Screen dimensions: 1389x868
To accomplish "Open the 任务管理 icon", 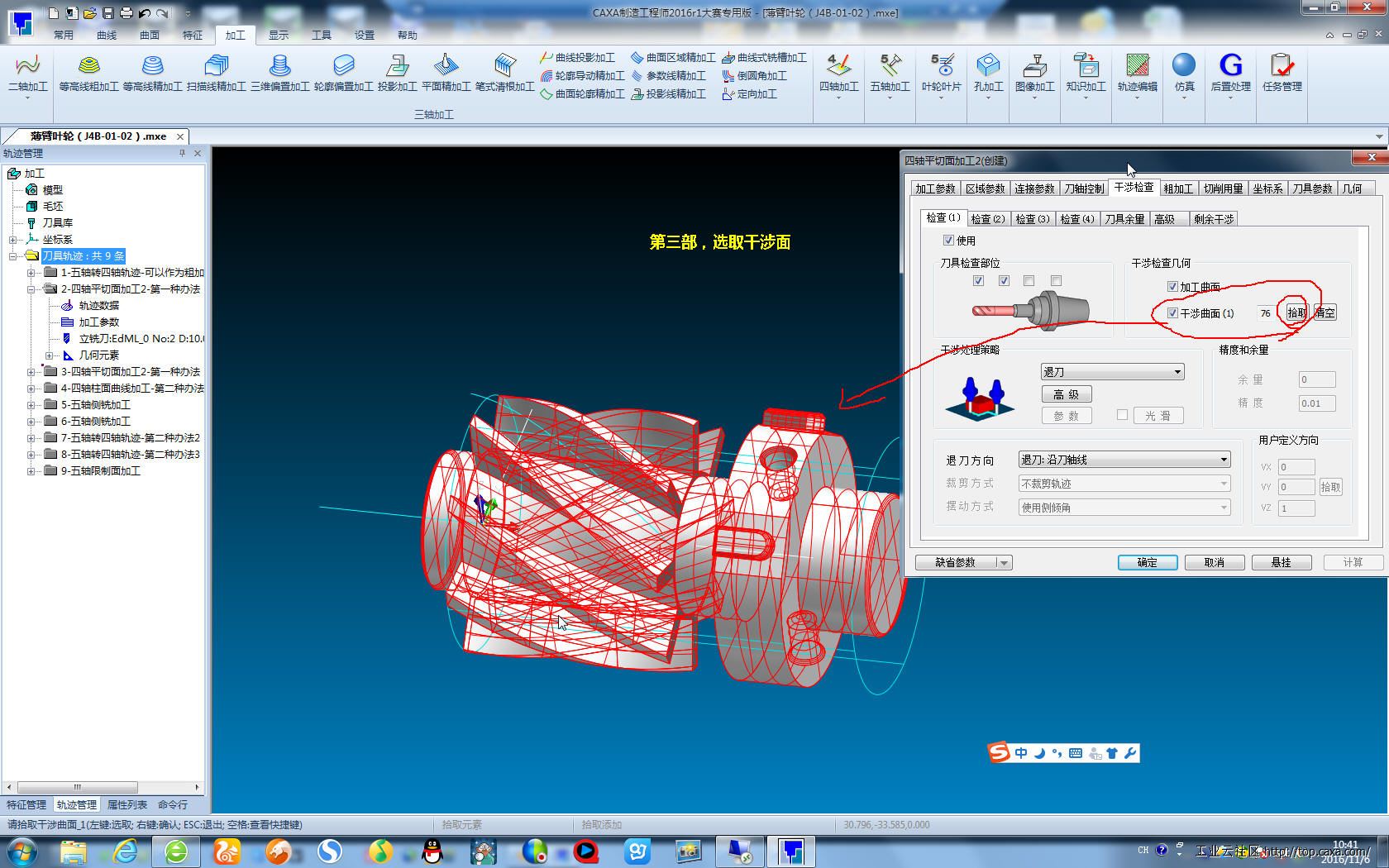I will [1282, 66].
